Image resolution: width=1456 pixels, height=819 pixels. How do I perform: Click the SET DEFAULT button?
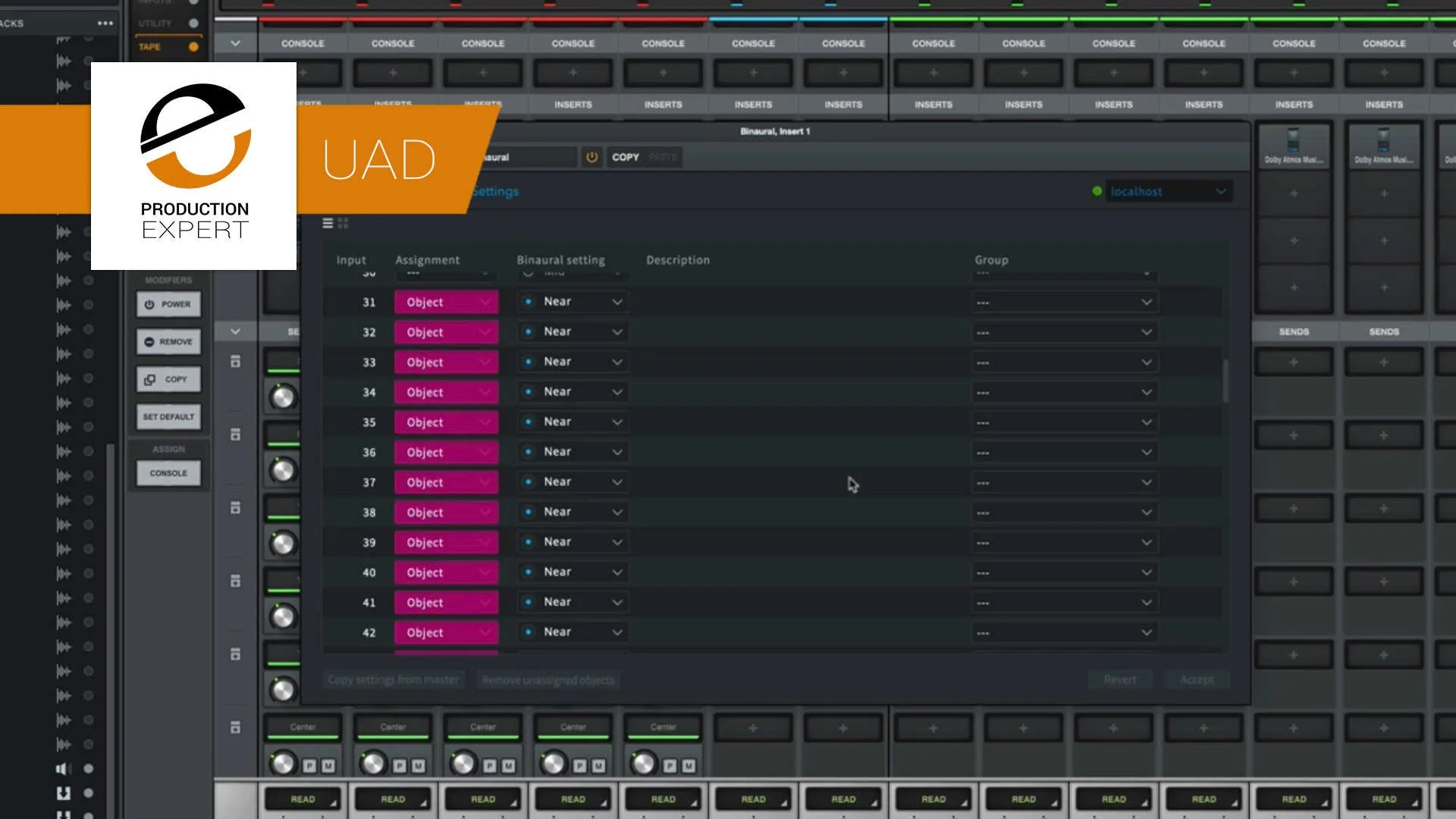point(168,416)
